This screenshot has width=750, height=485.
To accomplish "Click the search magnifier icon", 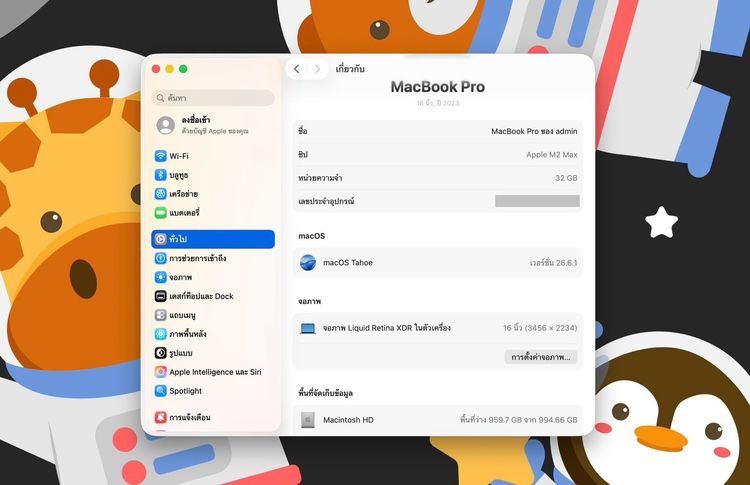I will pyautogui.click(x=161, y=98).
